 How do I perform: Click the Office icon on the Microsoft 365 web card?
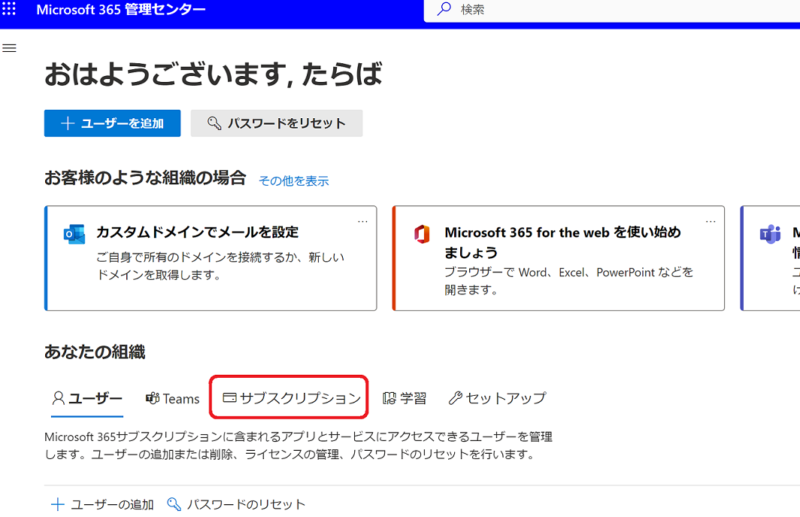point(422,234)
